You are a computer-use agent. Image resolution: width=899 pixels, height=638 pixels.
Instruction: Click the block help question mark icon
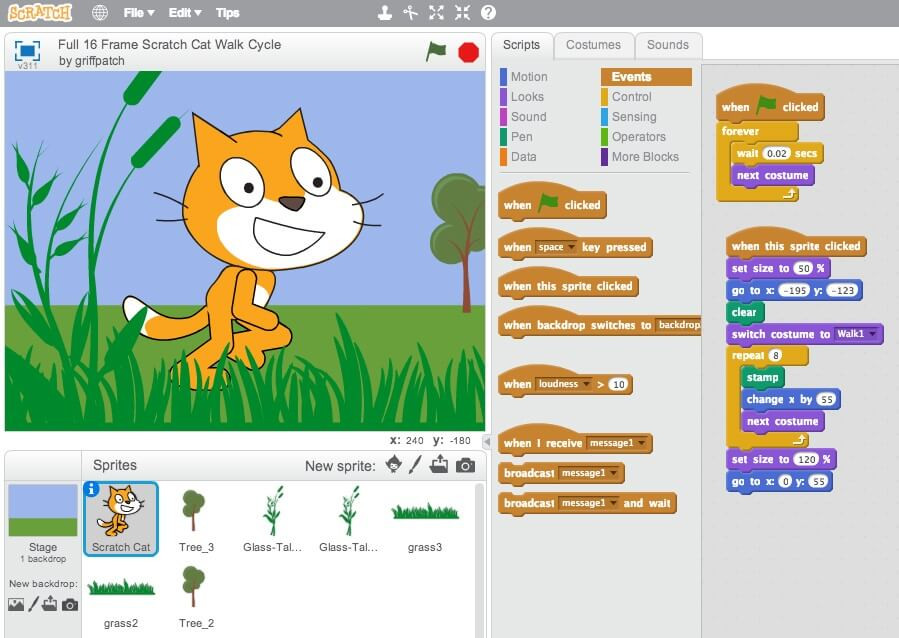[488, 13]
